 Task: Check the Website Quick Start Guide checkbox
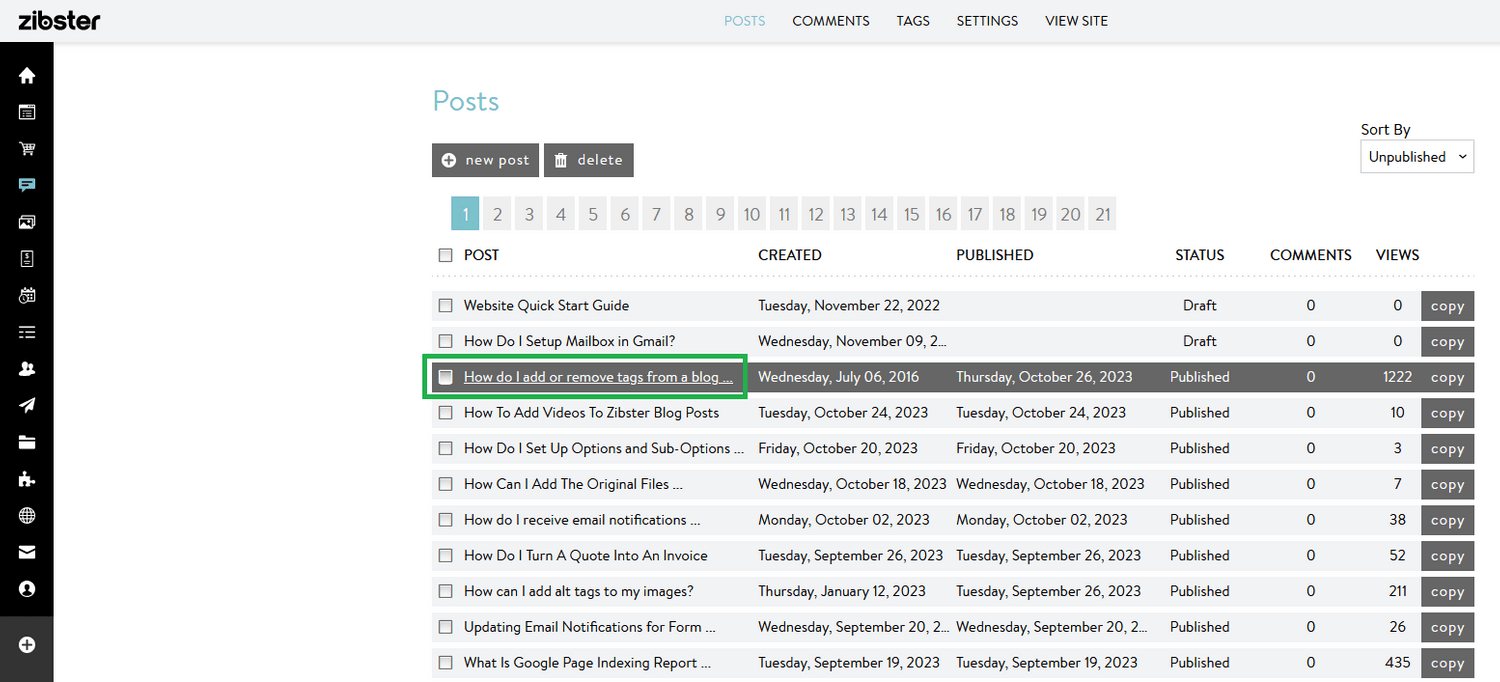pyautogui.click(x=445, y=305)
